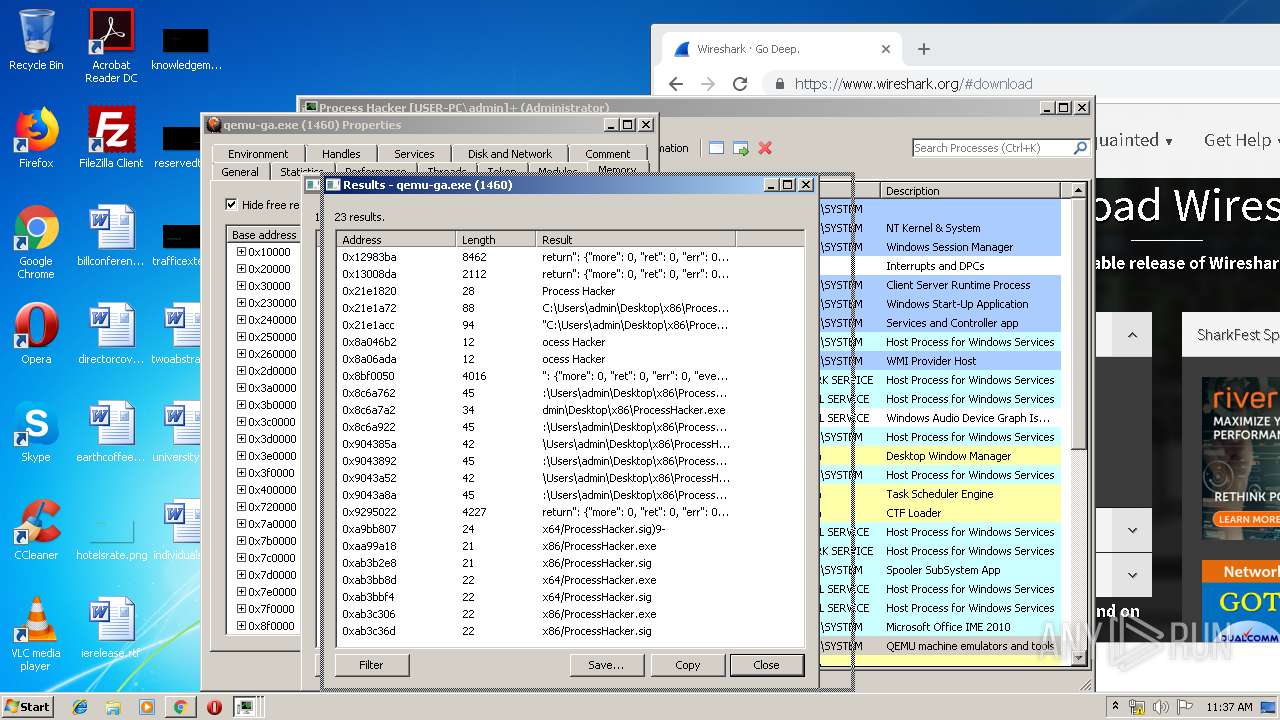
Task: Launch CCleaner desktop shortcut
Action: point(36,530)
